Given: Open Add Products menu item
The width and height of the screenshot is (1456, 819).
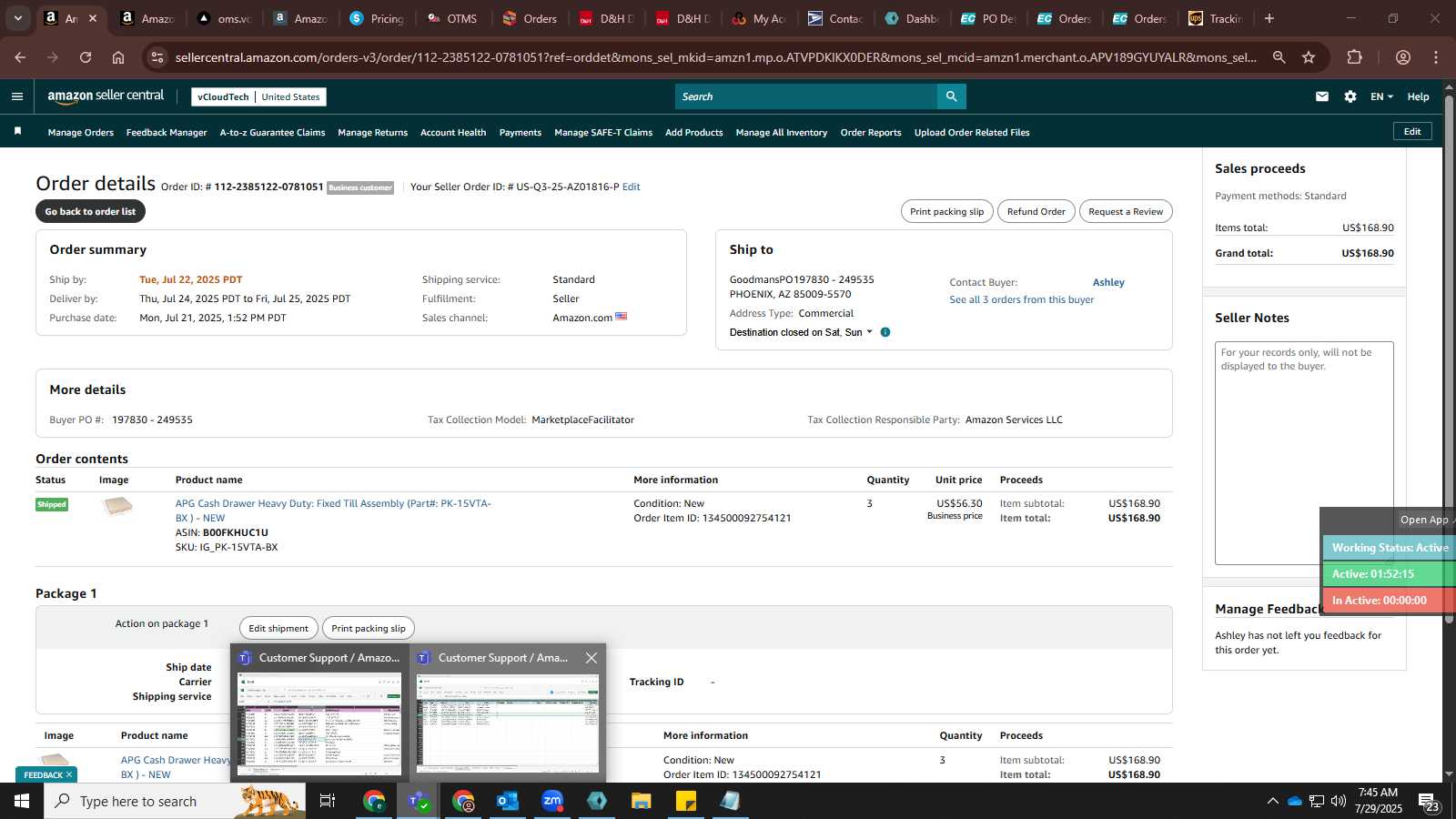Looking at the screenshot, I should (694, 132).
